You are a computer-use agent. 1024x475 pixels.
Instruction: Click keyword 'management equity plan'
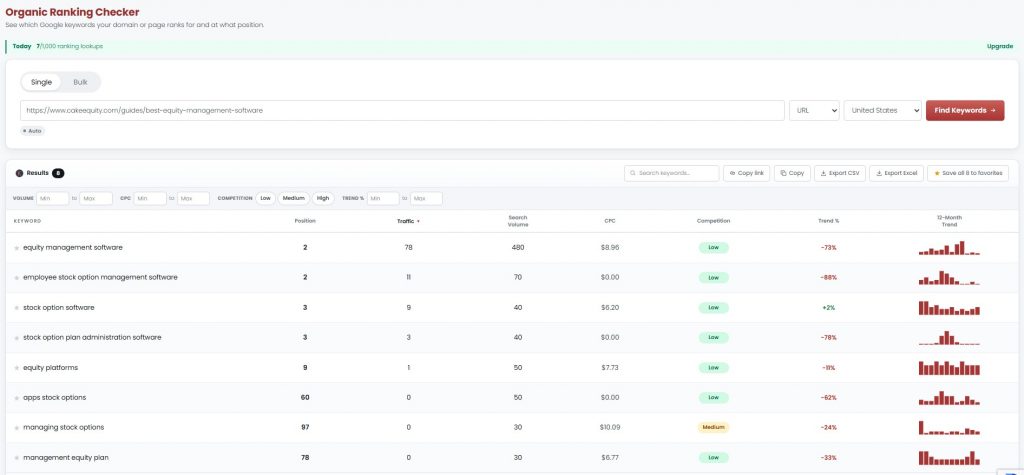tap(66, 458)
